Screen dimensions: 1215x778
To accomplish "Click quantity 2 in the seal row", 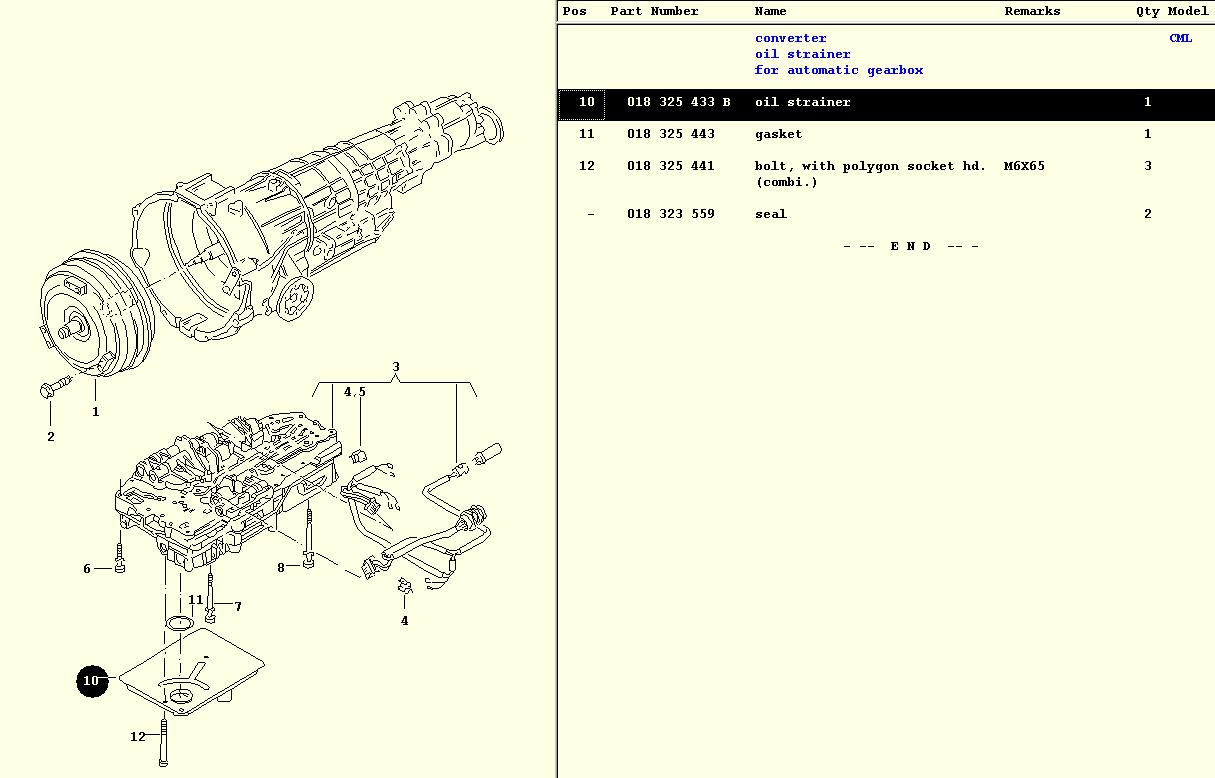I will [x=1148, y=214].
